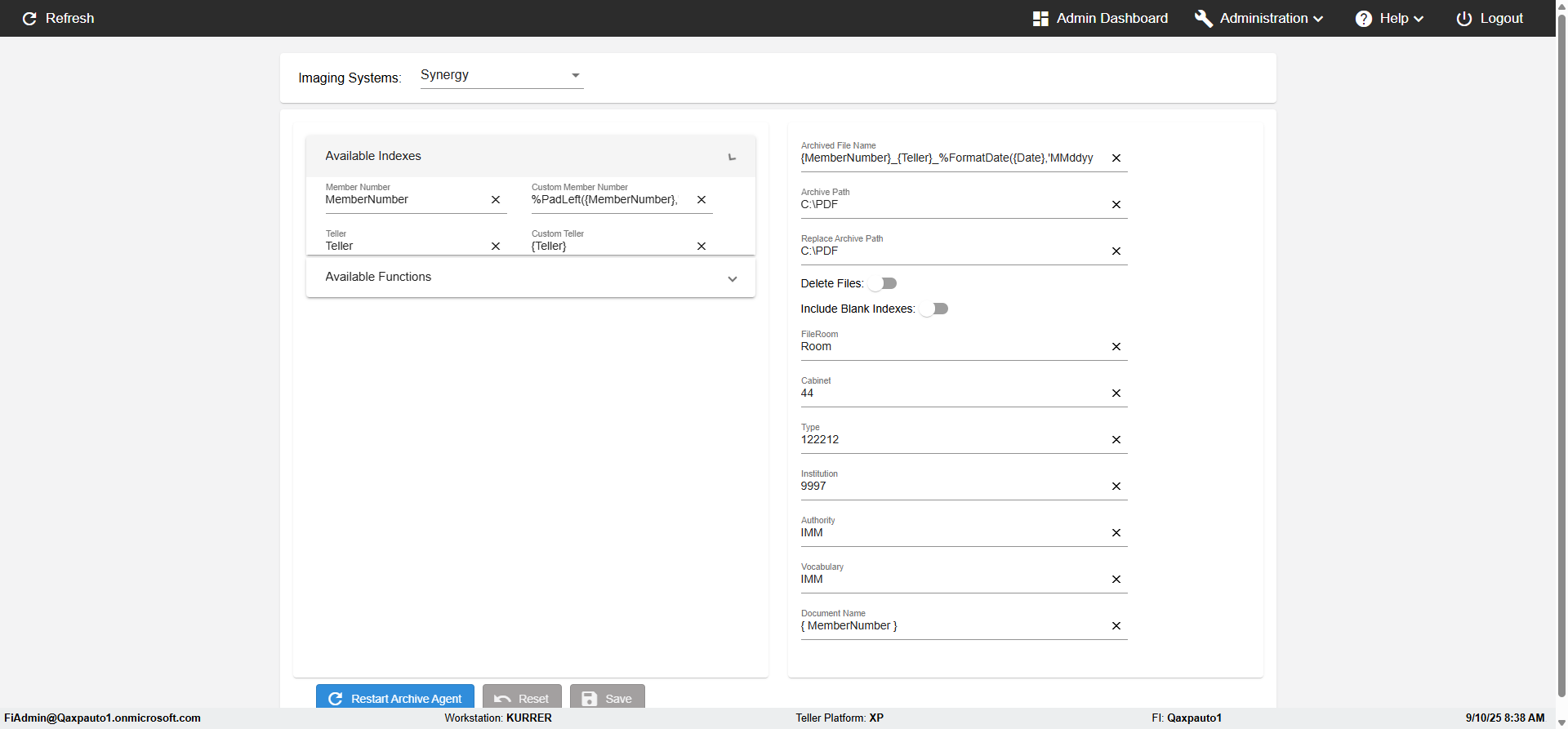Open the Imaging Systems dropdown
This screenshot has height=729, width=1568.
point(501,75)
